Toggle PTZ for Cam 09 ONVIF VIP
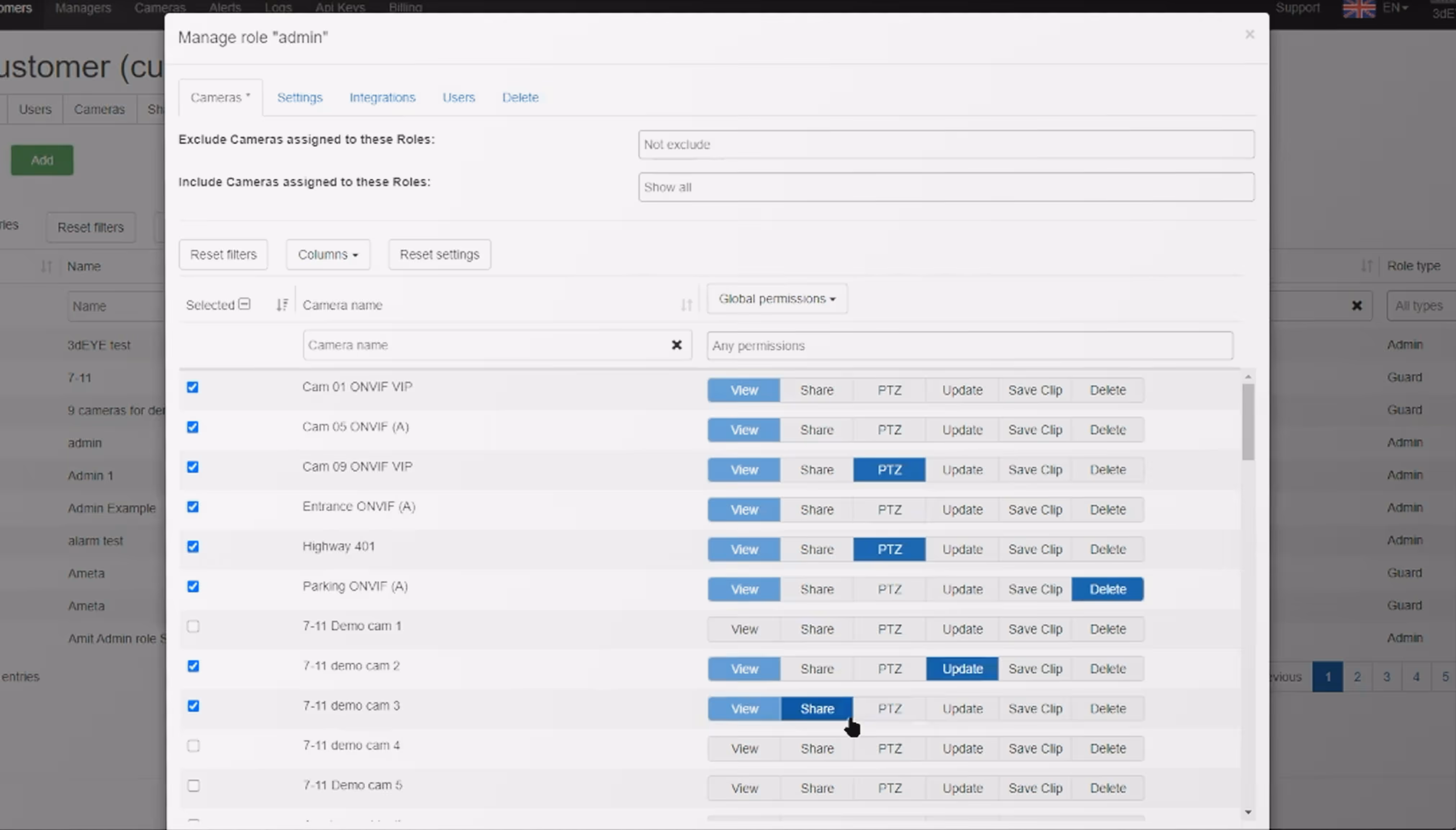The width and height of the screenshot is (1456, 830). click(889, 470)
